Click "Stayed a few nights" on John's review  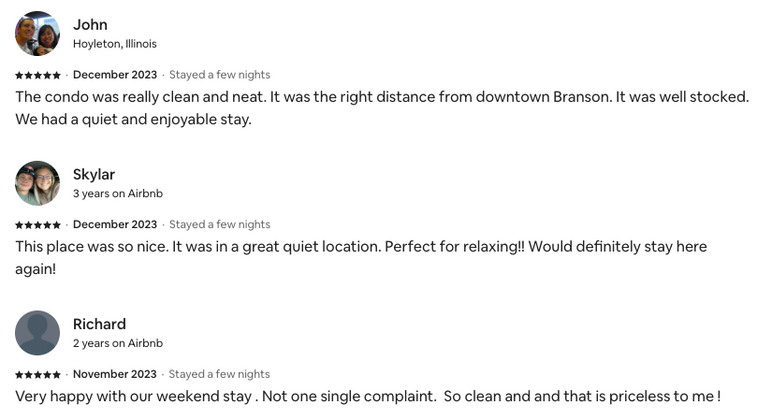pos(219,75)
